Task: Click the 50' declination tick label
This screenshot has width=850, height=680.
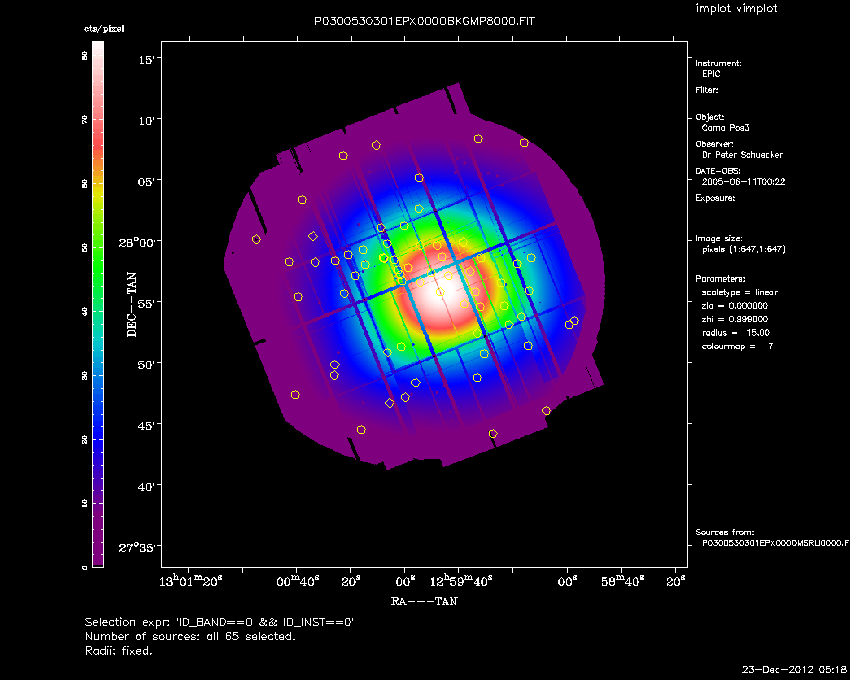Action: click(x=146, y=364)
